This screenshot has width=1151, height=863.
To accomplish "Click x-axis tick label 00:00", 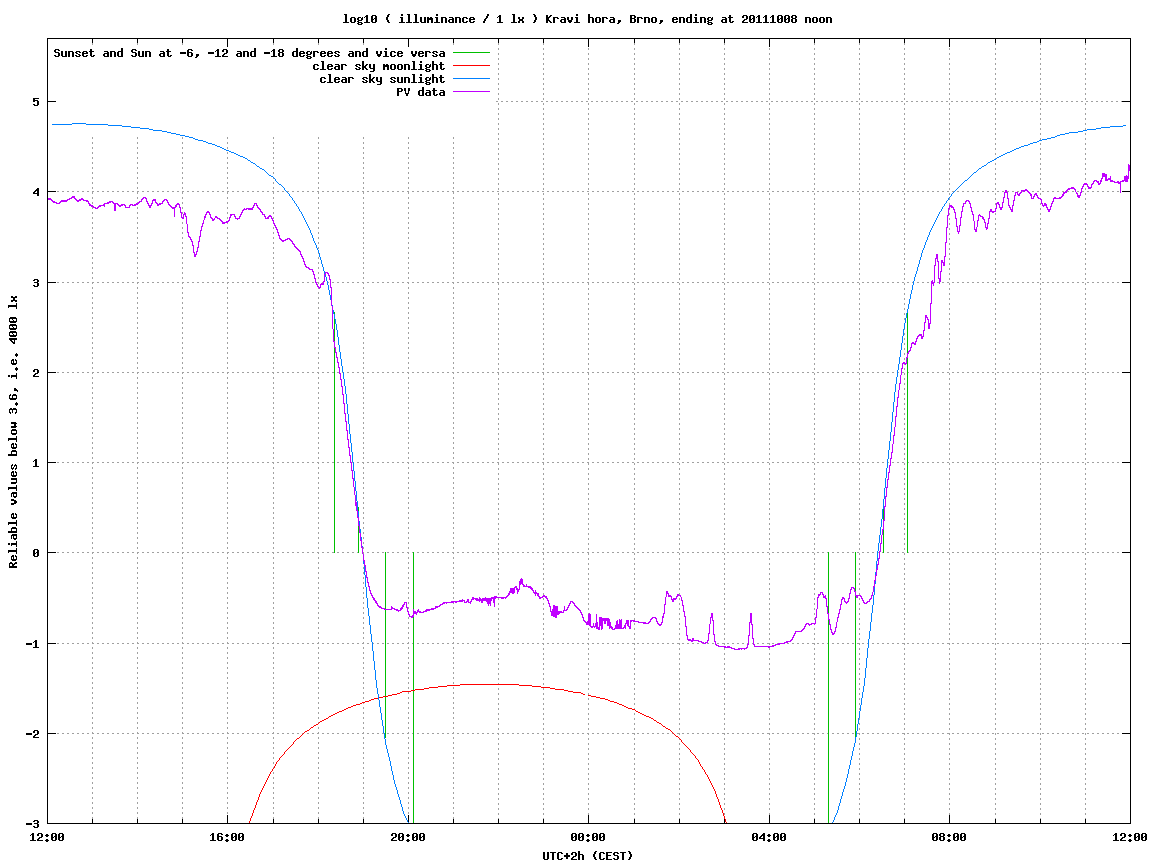I will (589, 837).
